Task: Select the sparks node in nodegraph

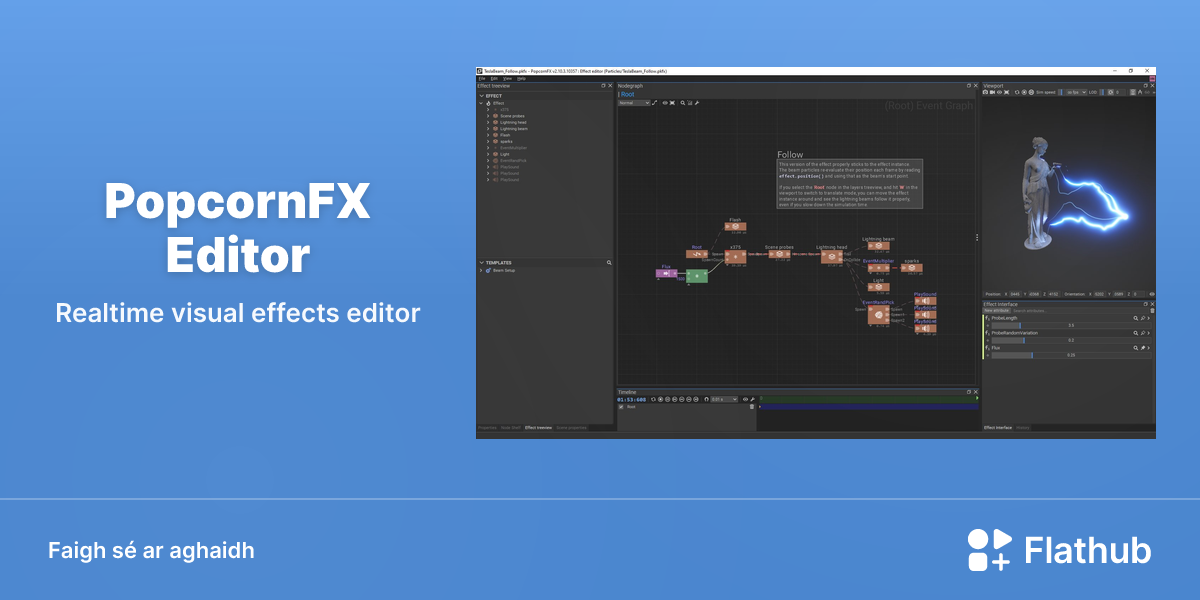Action: 911,268
